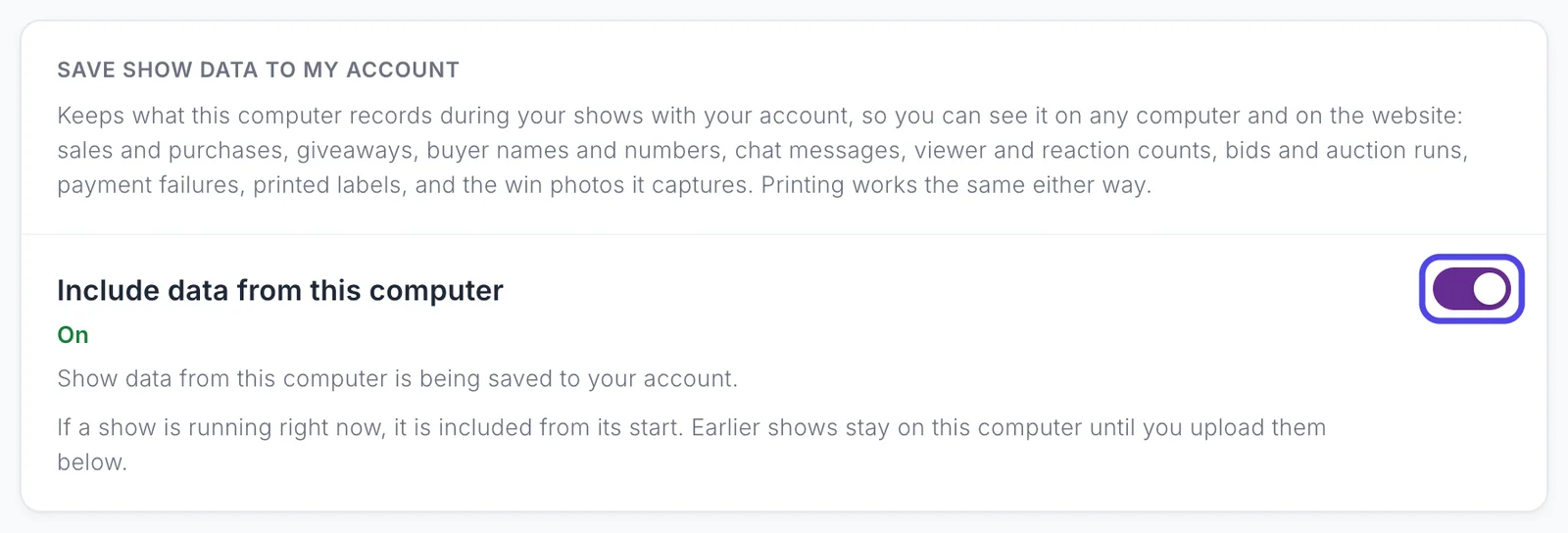Select the SAVE SHOW DATA TO MY ACCOUNT heading
Image resolution: width=1568 pixels, height=533 pixels.
[258, 70]
